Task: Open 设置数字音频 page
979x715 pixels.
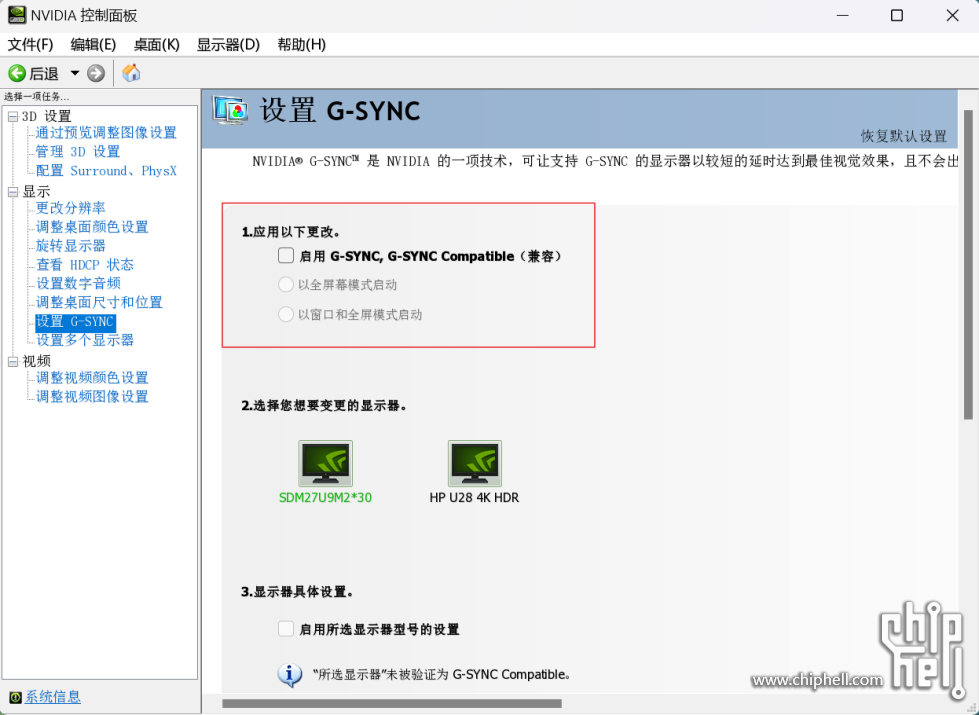Action: pyautogui.click(x=78, y=284)
